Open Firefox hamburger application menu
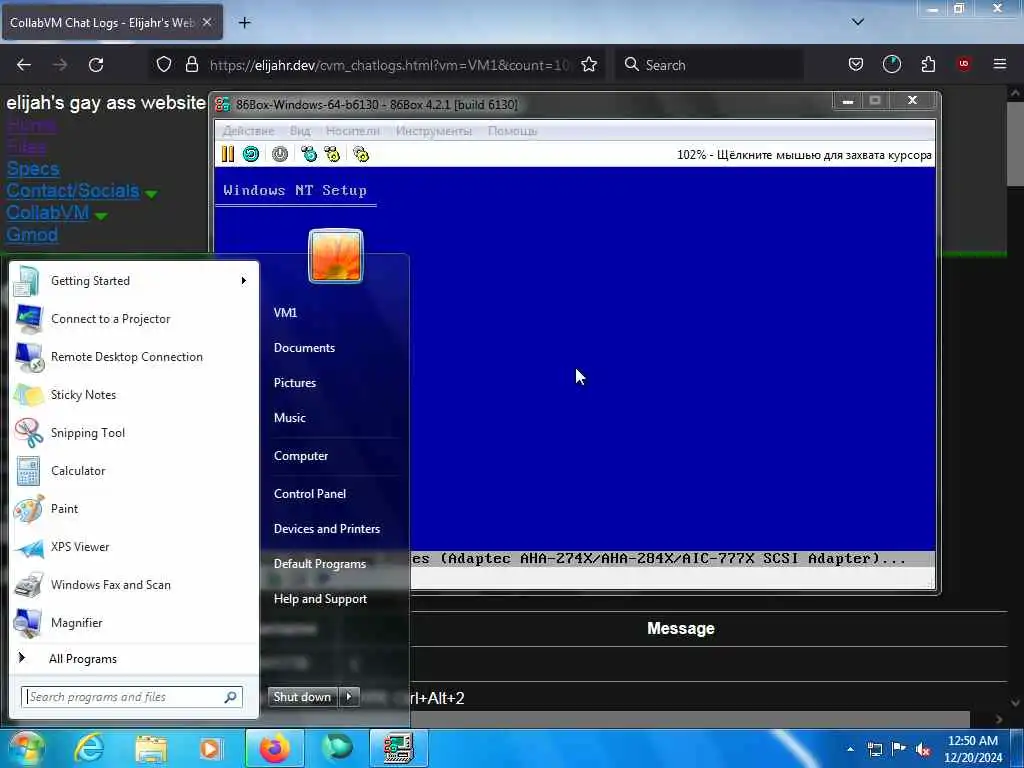The image size is (1024, 768). pos(1000,64)
